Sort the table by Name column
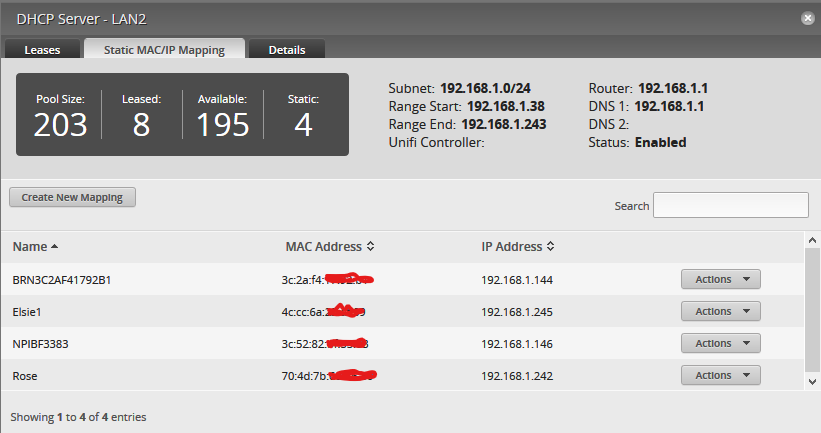Image resolution: width=821 pixels, height=433 pixels. click(x=35, y=247)
